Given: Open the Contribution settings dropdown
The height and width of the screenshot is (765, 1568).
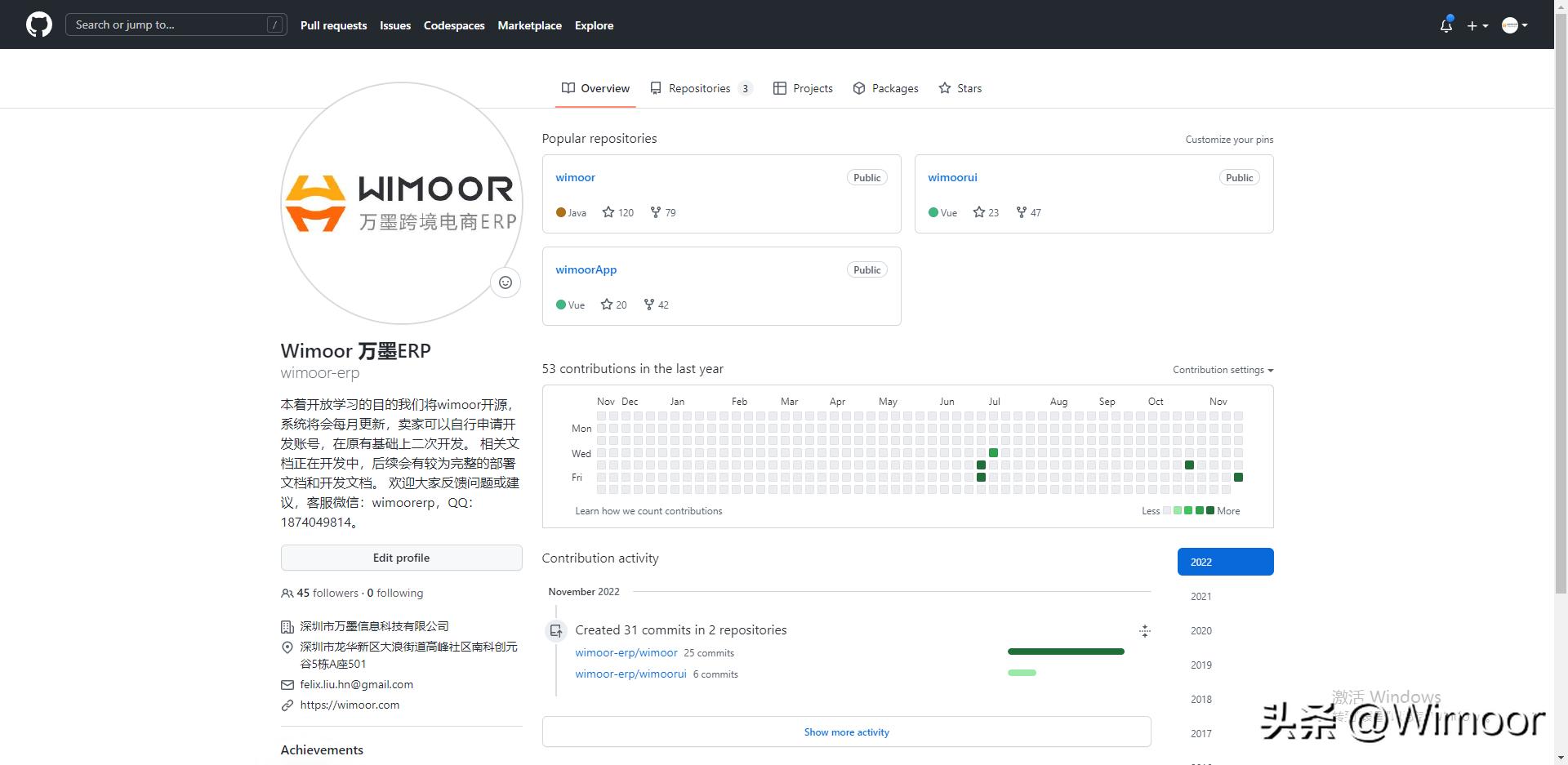Looking at the screenshot, I should (1223, 370).
